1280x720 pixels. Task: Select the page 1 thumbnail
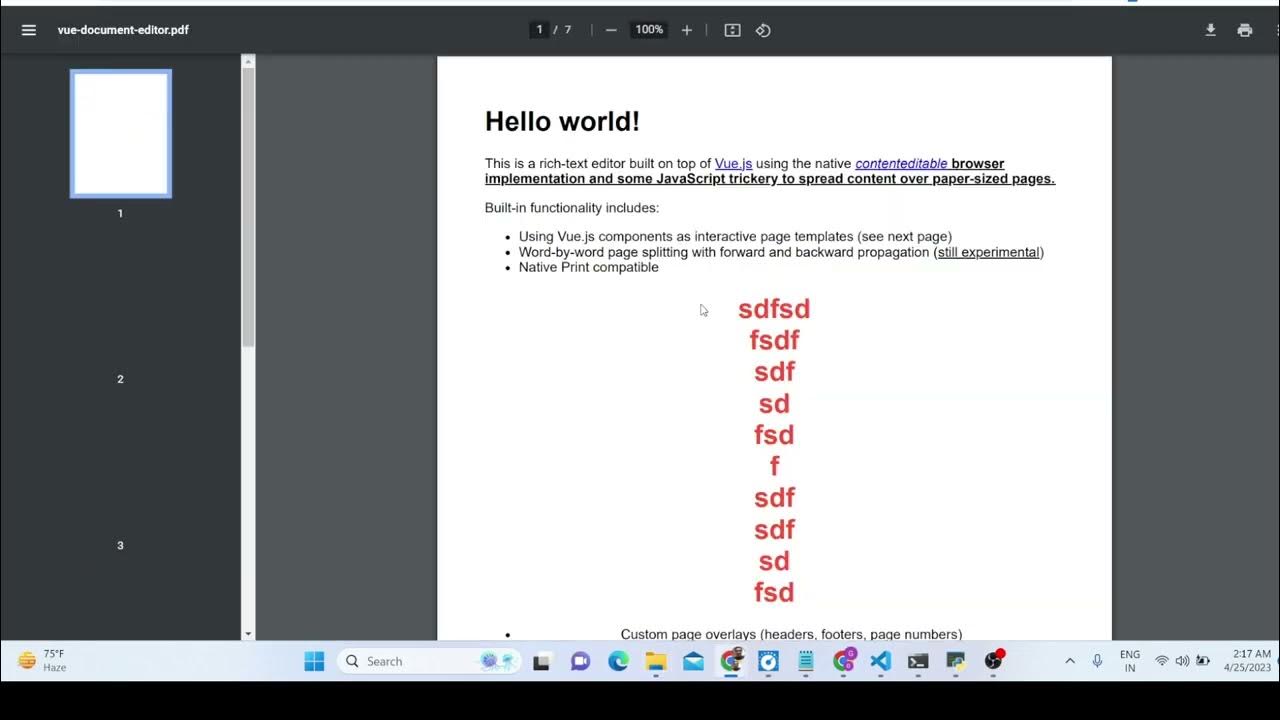pos(121,134)
